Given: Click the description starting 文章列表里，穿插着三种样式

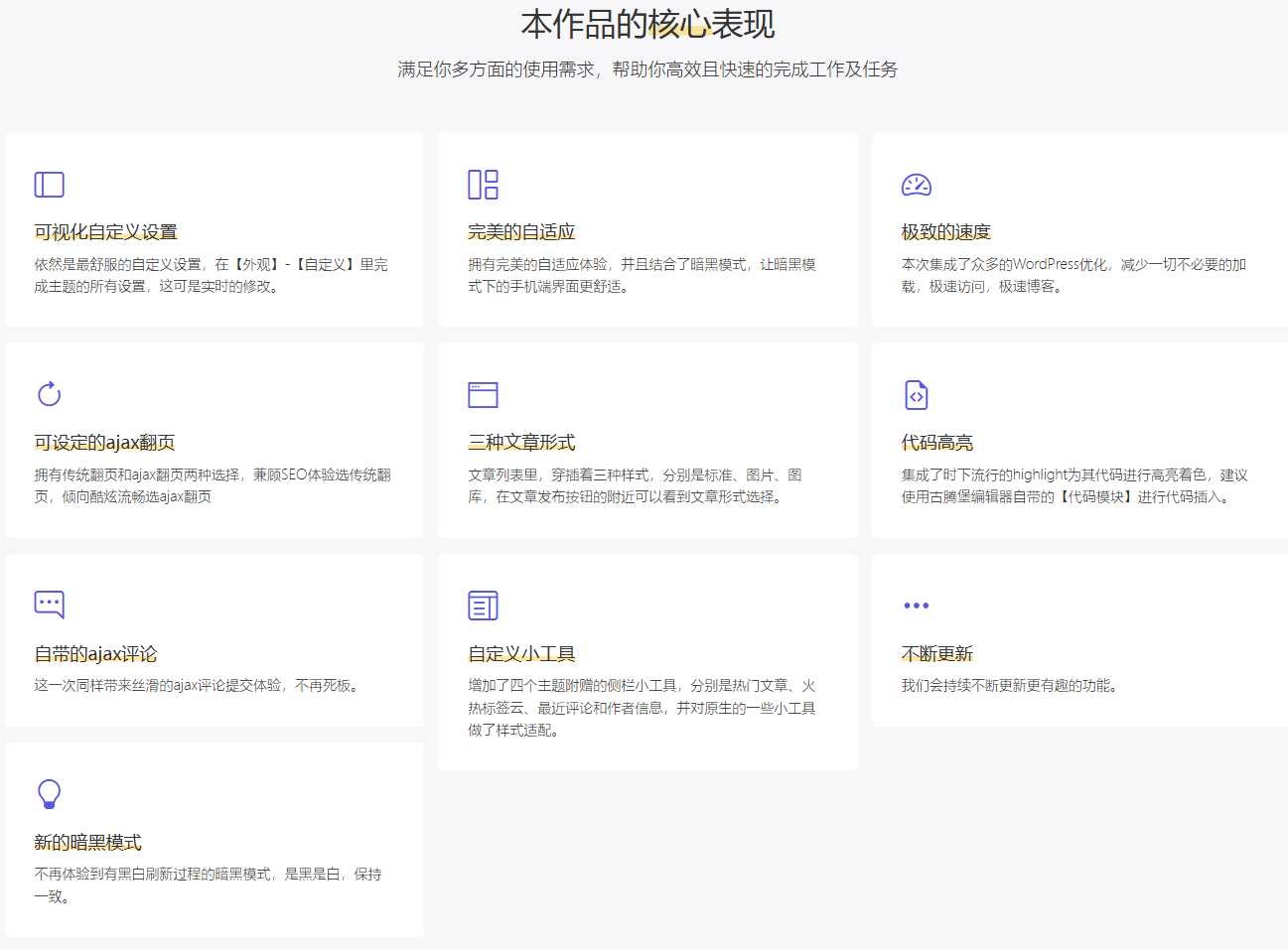Looking at the screenshot, I should click(x=636, y=485).
